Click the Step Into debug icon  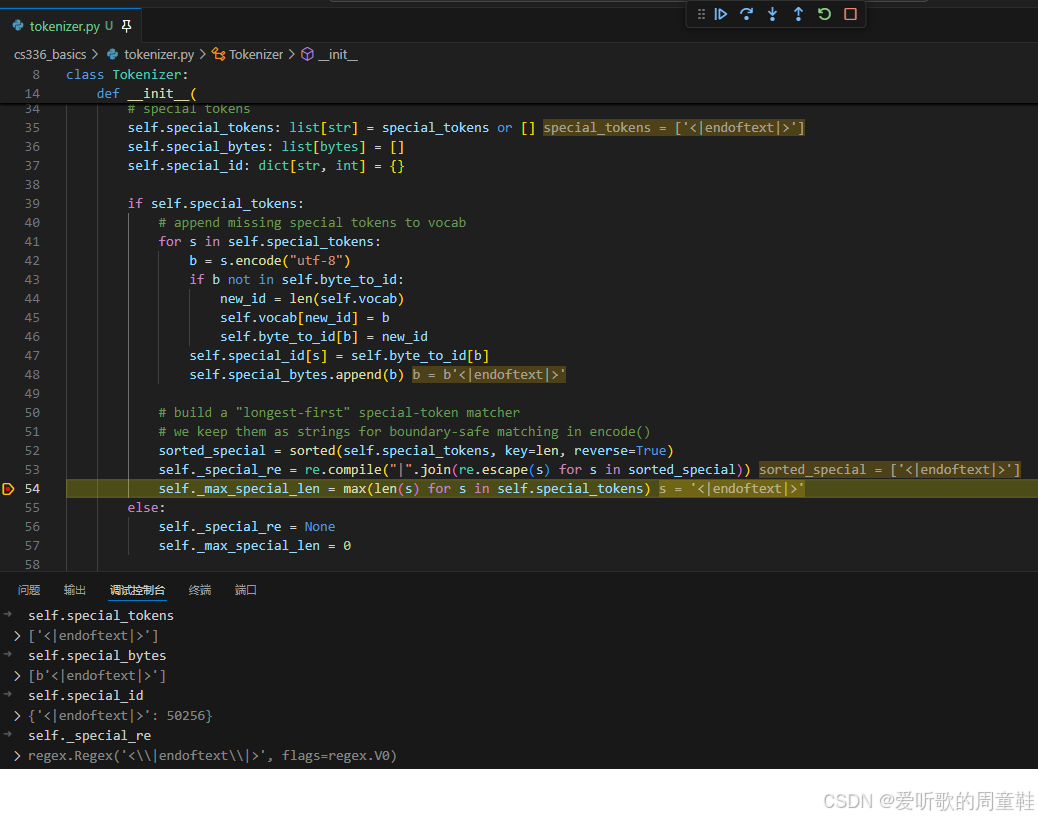tap(773, 14)
